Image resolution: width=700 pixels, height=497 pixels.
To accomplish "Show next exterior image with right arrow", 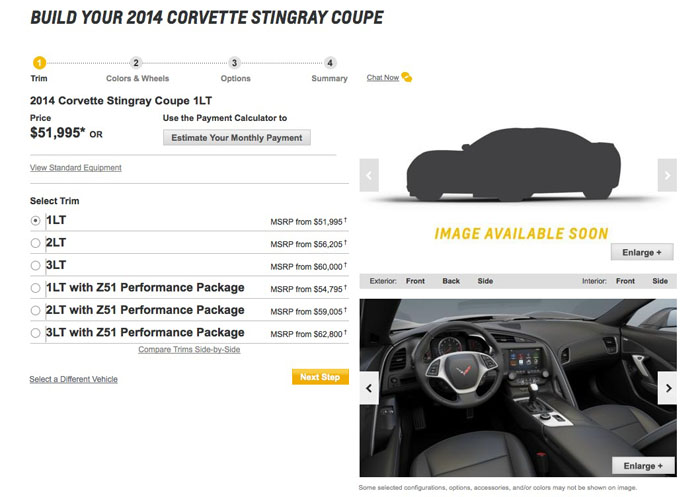I will 667,175.
